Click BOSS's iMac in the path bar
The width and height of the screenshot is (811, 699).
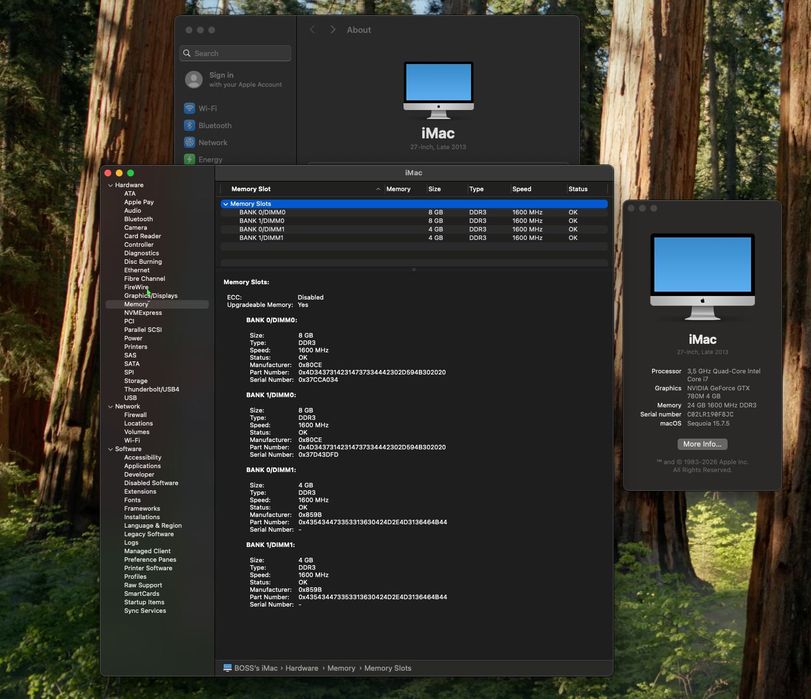pos(256,668)
